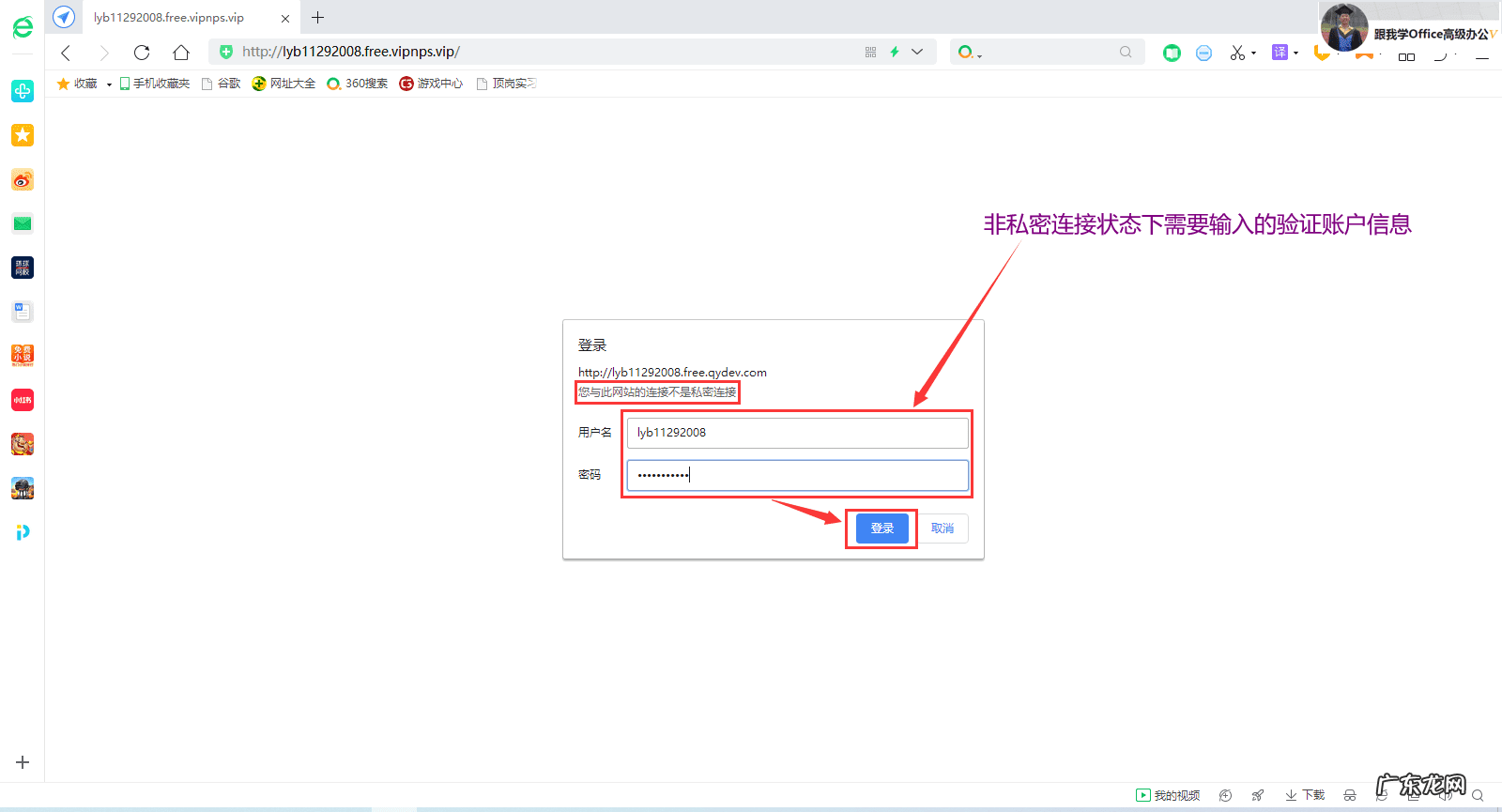
Task: Click the scissors screenshot tool icon
Action: click(1237, 53)
